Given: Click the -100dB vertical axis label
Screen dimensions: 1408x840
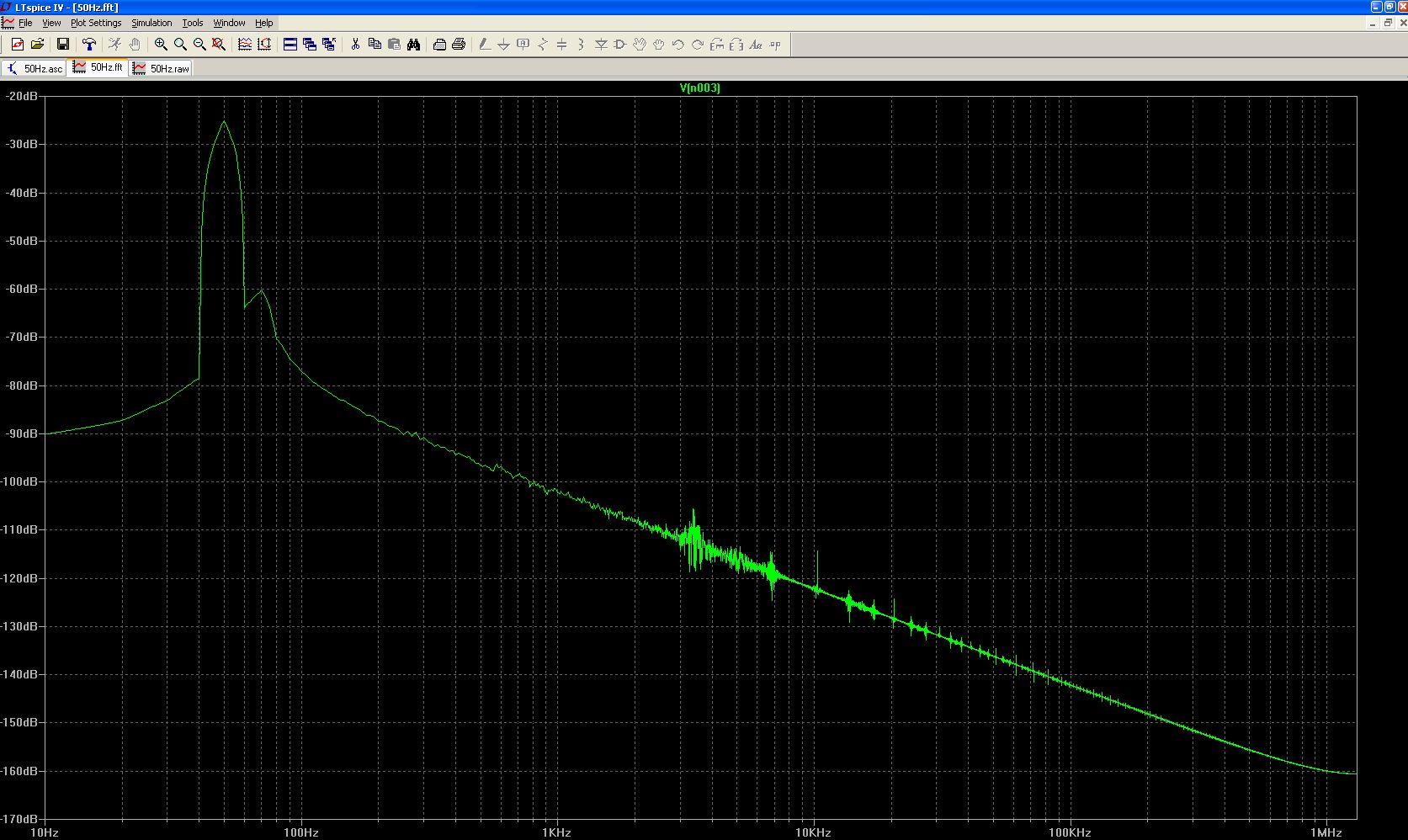Looking at the screenshot, I should click(21, 481).
